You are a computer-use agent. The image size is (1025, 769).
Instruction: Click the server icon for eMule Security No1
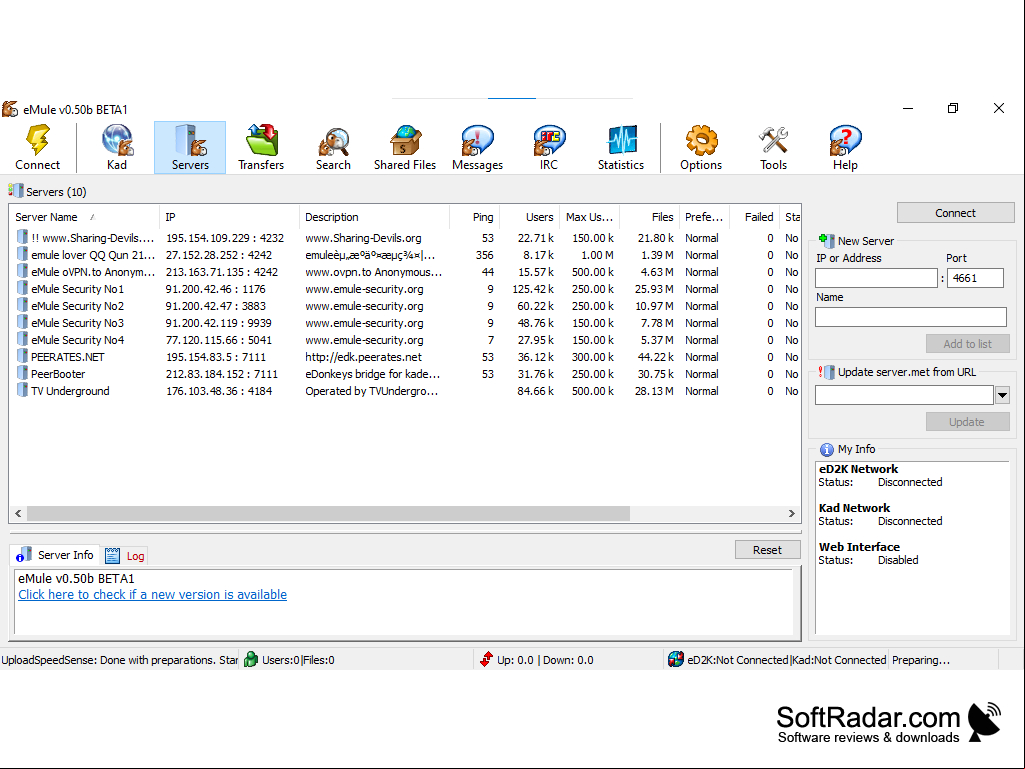22,288
